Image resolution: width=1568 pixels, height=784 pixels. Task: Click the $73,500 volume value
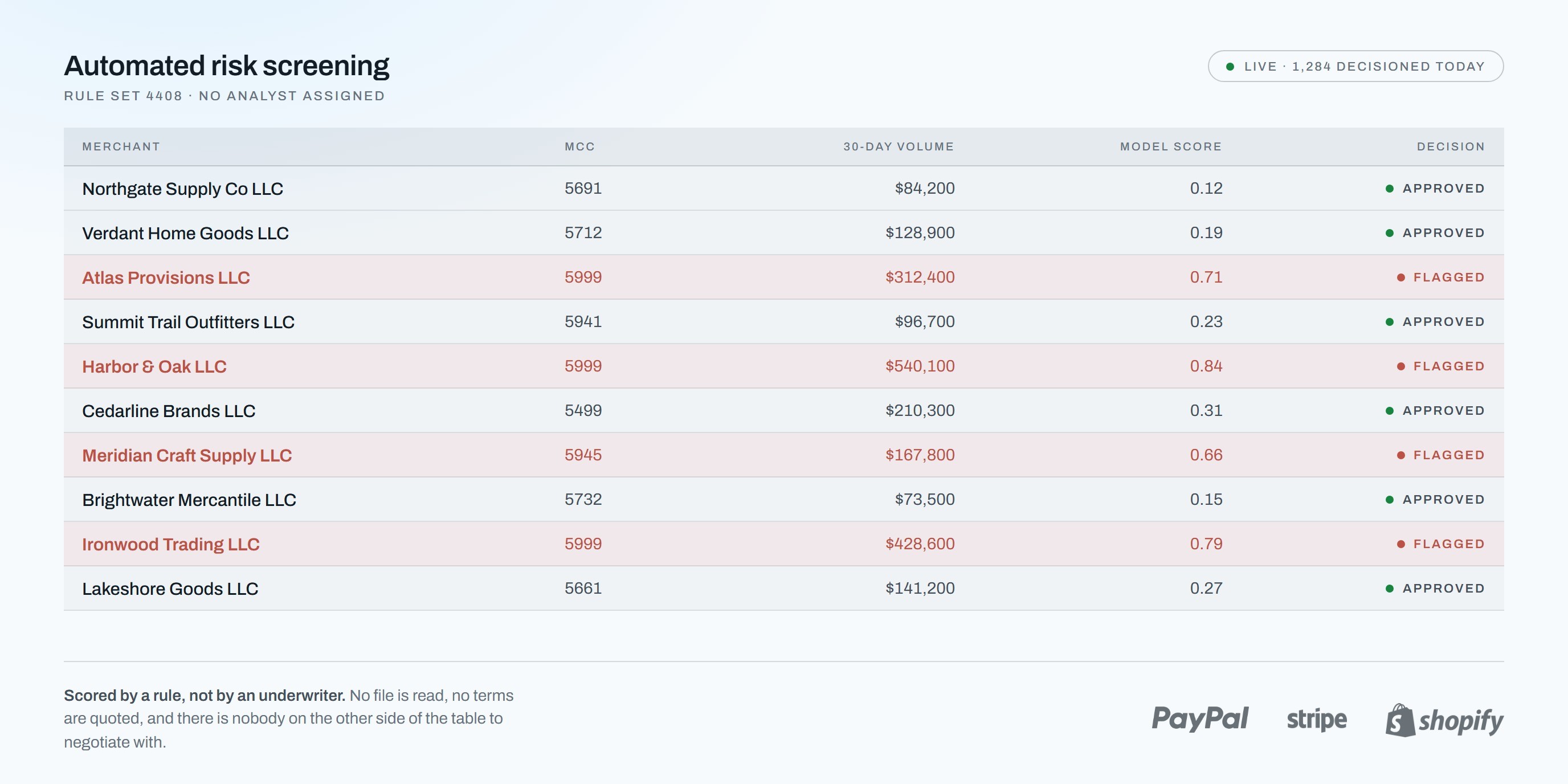click(925, 500)
